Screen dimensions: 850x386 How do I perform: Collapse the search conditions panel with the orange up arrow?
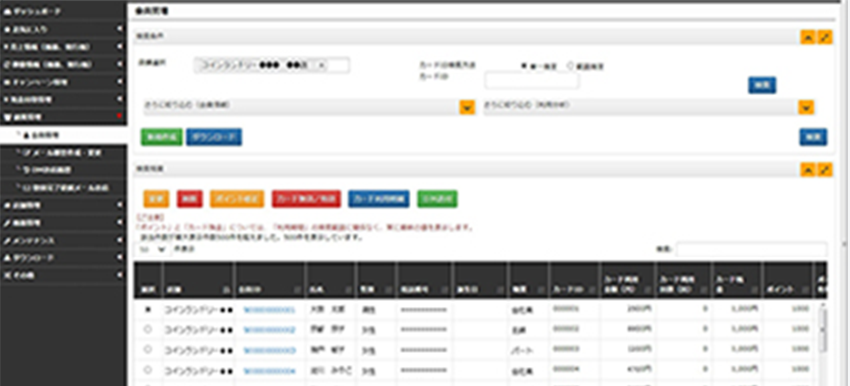808,37
